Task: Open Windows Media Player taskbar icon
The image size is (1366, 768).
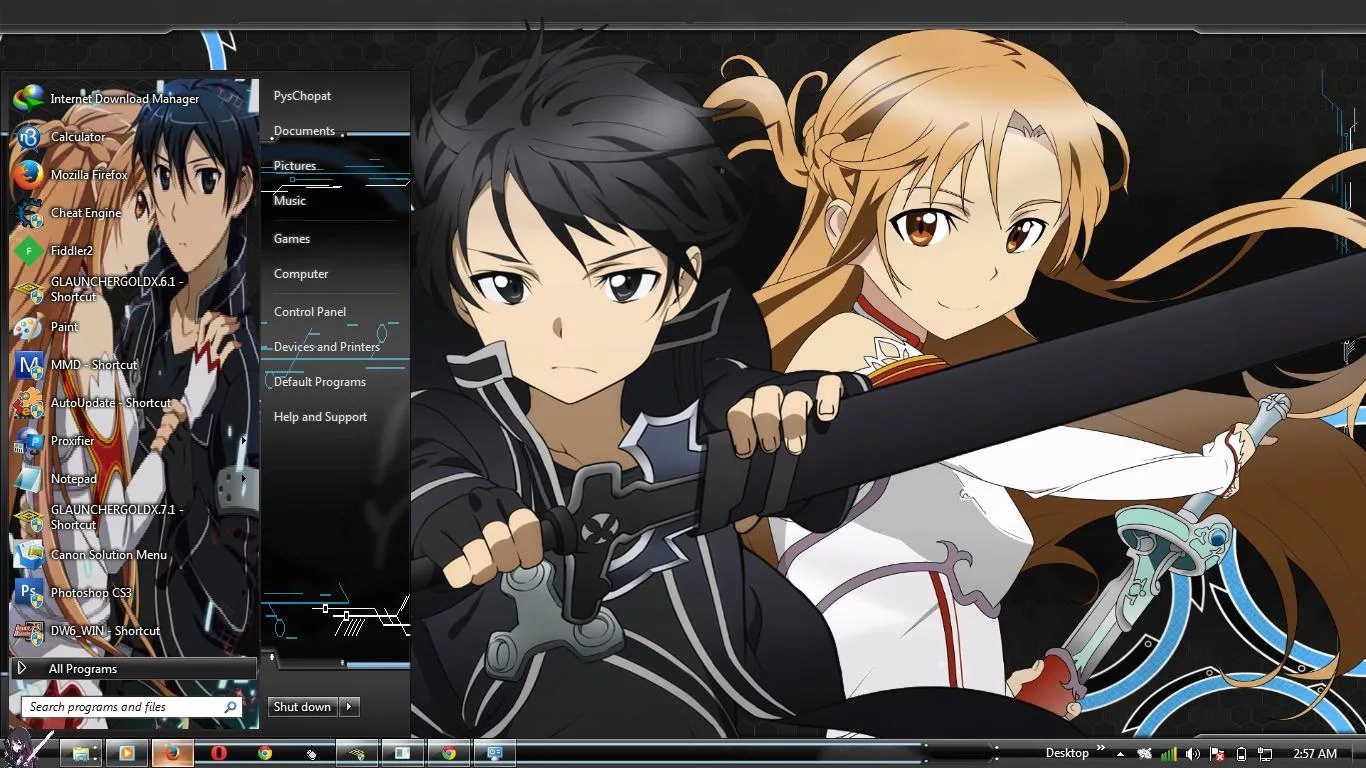Action: point(127,753)
